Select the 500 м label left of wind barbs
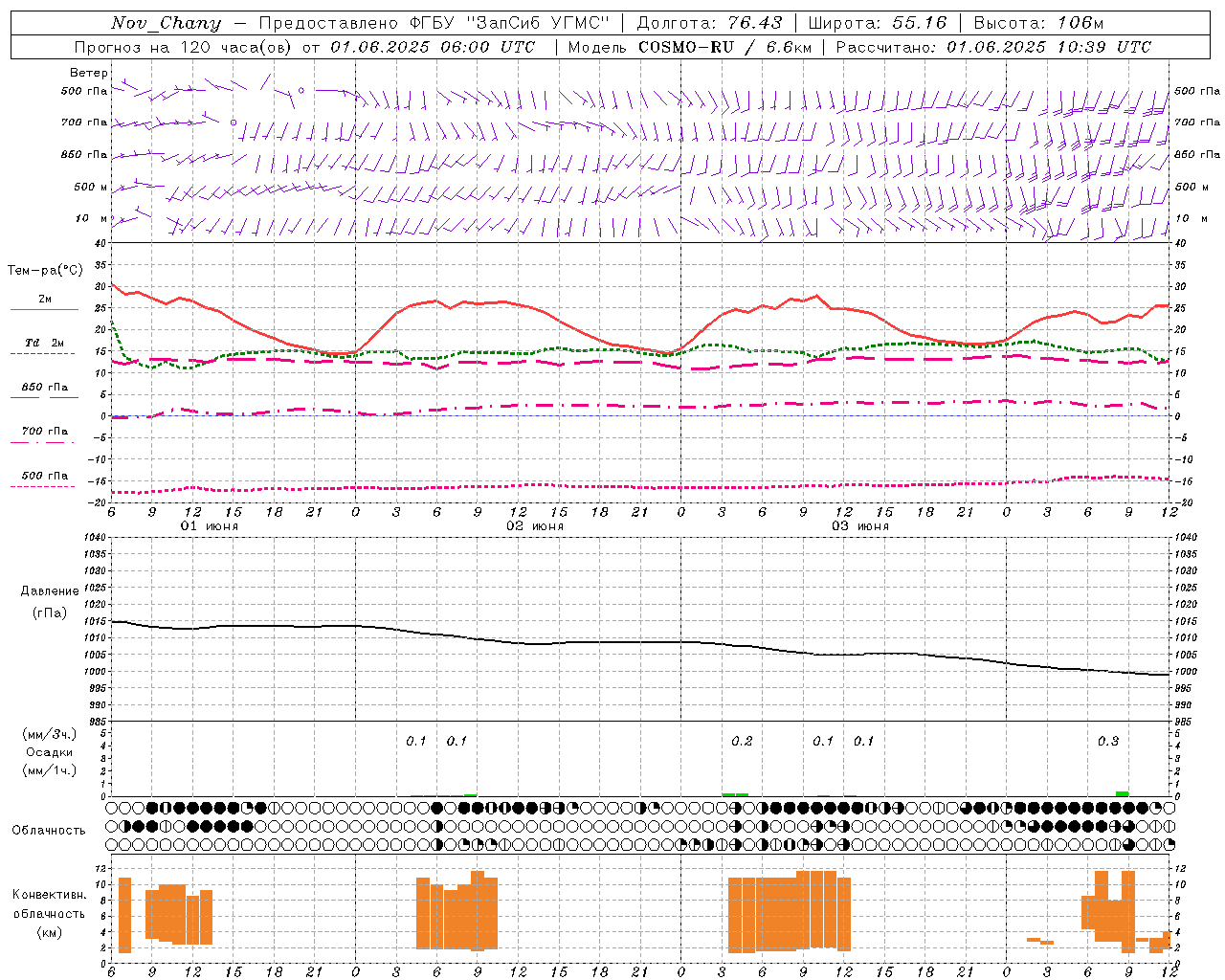Image resolution: width=1225 pixels, height=980 pixels. (91, 187)
